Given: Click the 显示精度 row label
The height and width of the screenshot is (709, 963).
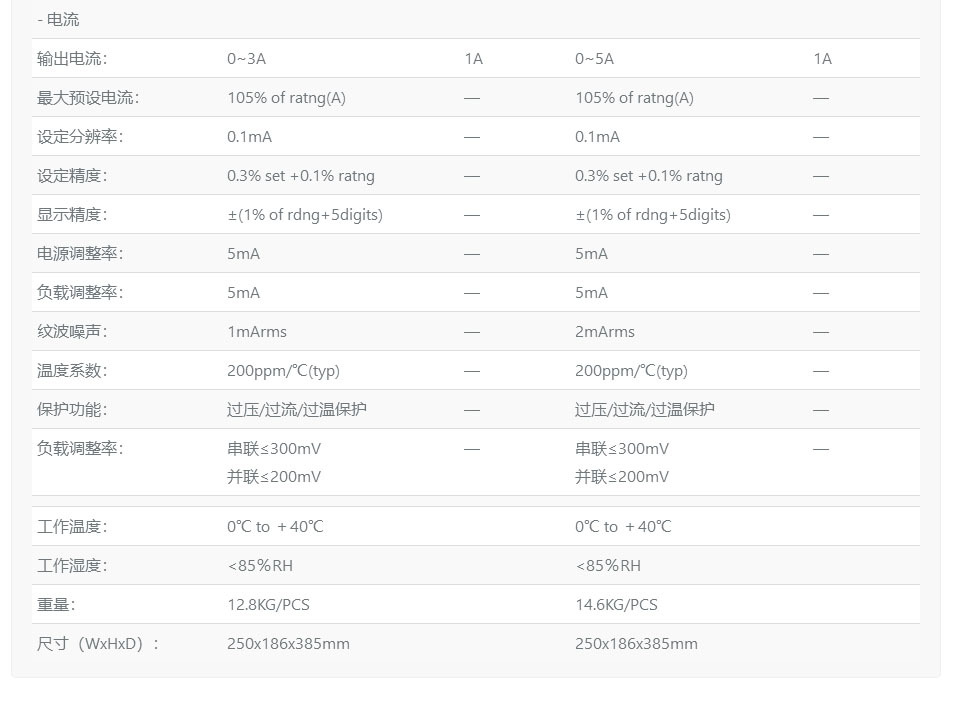Looking at the screenshot, I should 71,214.
